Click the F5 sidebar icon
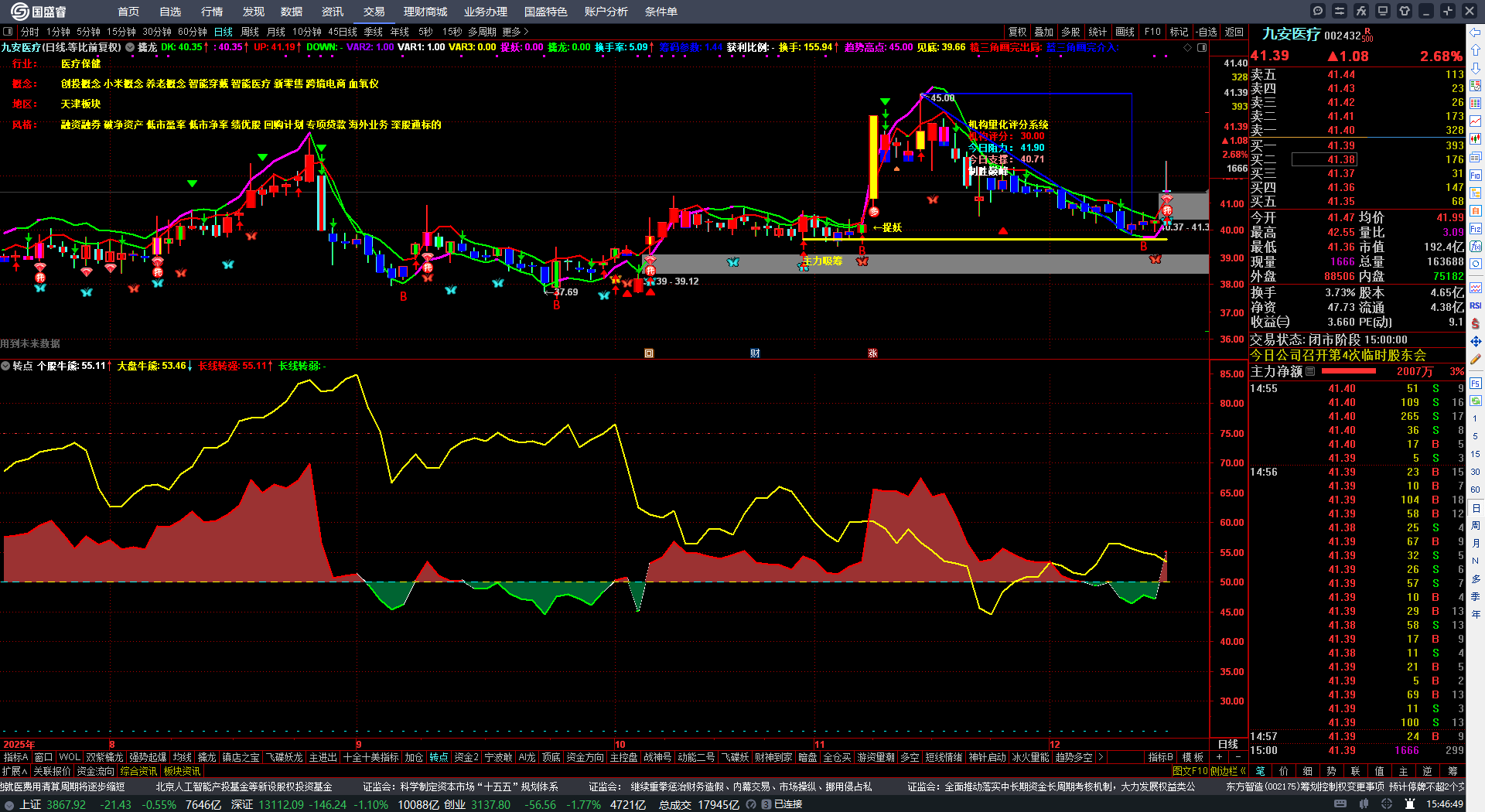 coord(1476,383)
